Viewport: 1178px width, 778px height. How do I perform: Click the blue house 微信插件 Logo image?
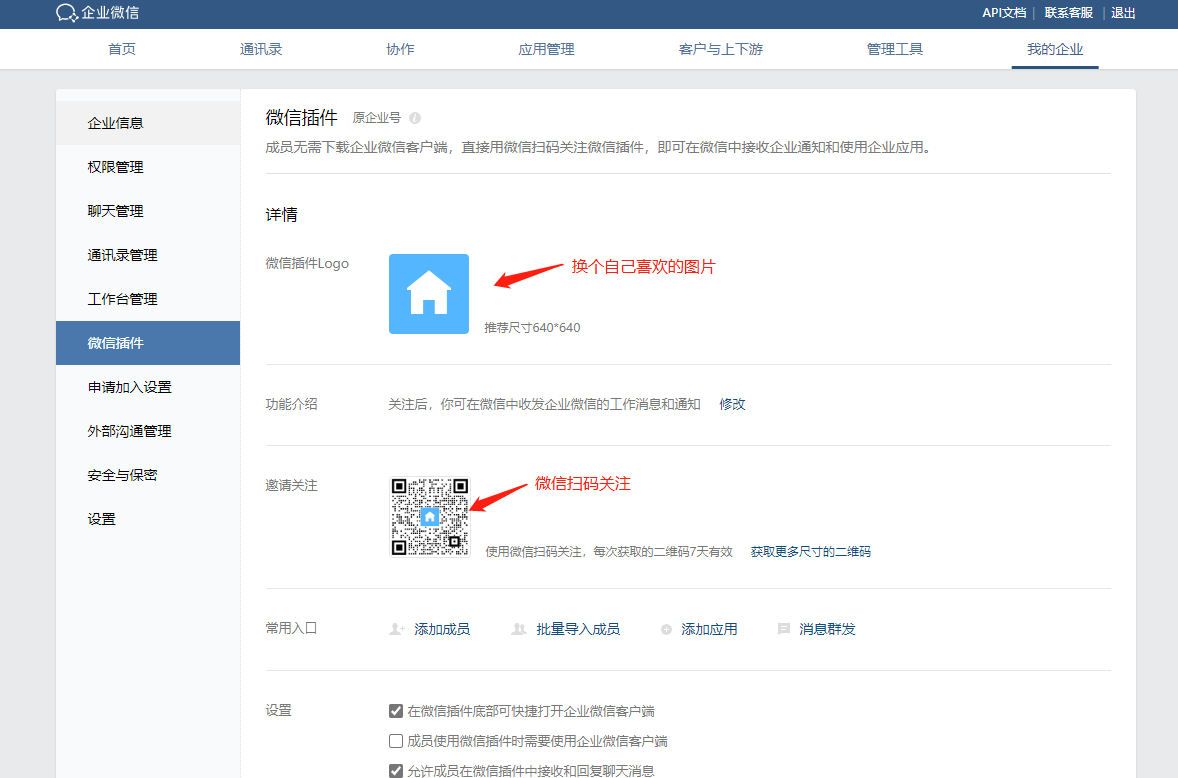[x=428, y=293]
